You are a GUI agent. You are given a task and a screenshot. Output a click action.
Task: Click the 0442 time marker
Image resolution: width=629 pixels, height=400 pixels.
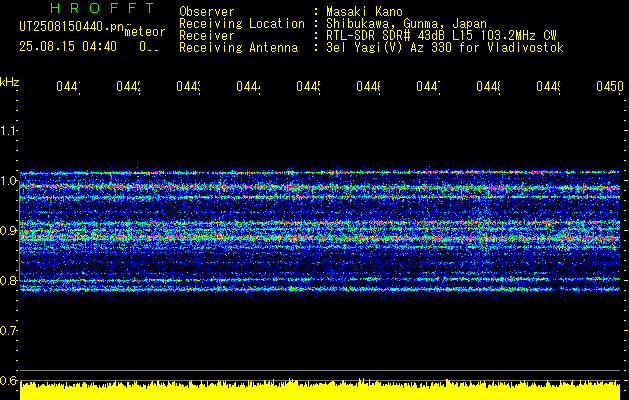[128, 86]
